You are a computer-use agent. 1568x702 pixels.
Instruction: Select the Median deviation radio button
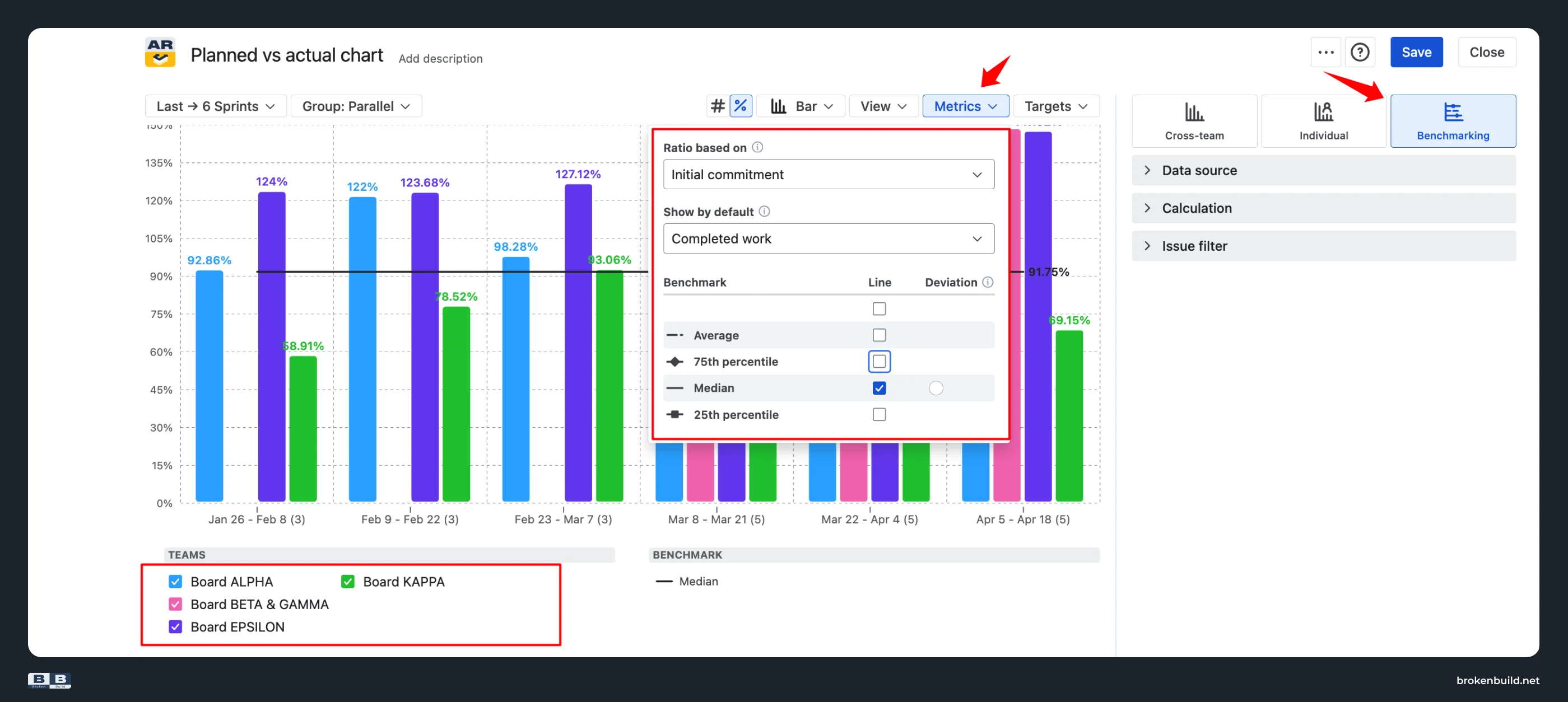pos(936,388)
